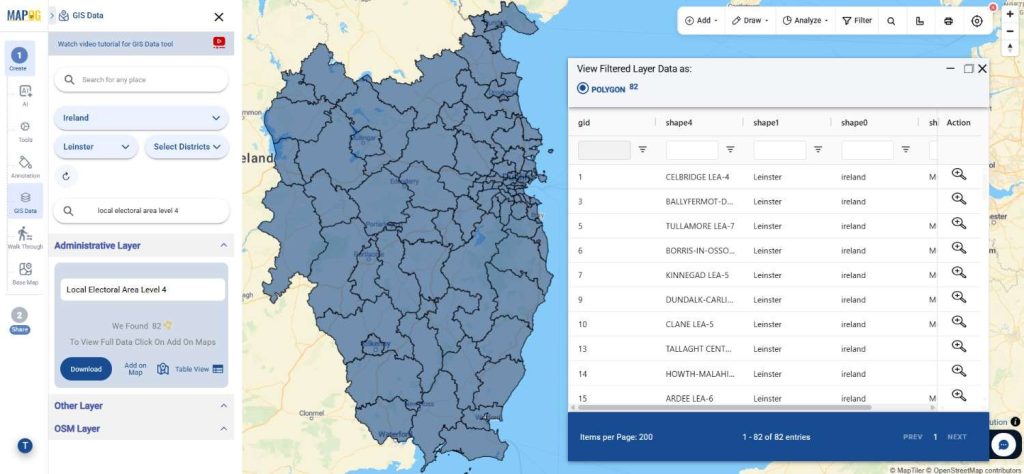
Task: Open filter options for shape4 column
Action: click(x=730, y=150)
